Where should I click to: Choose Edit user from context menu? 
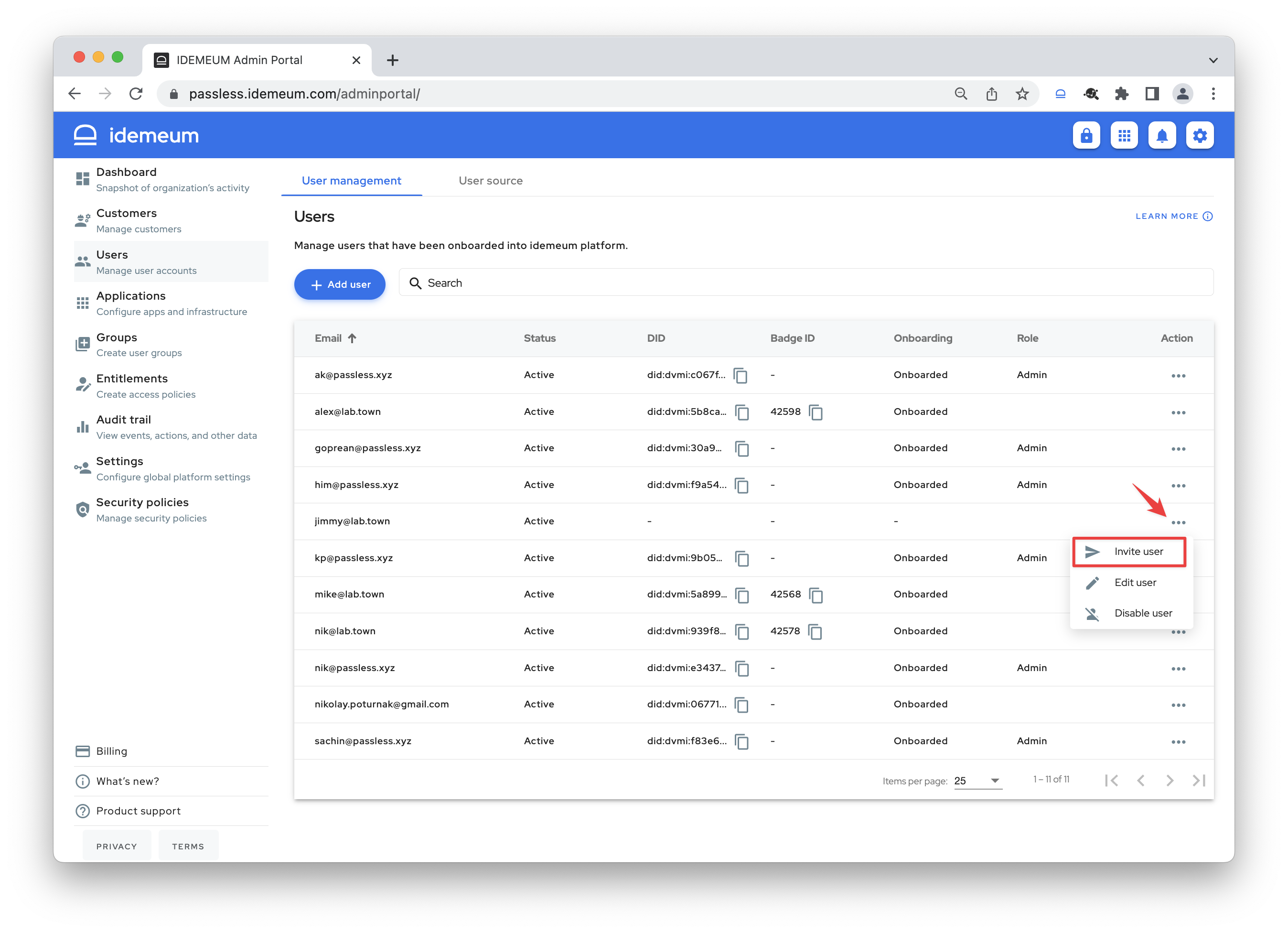[1131, 583]
